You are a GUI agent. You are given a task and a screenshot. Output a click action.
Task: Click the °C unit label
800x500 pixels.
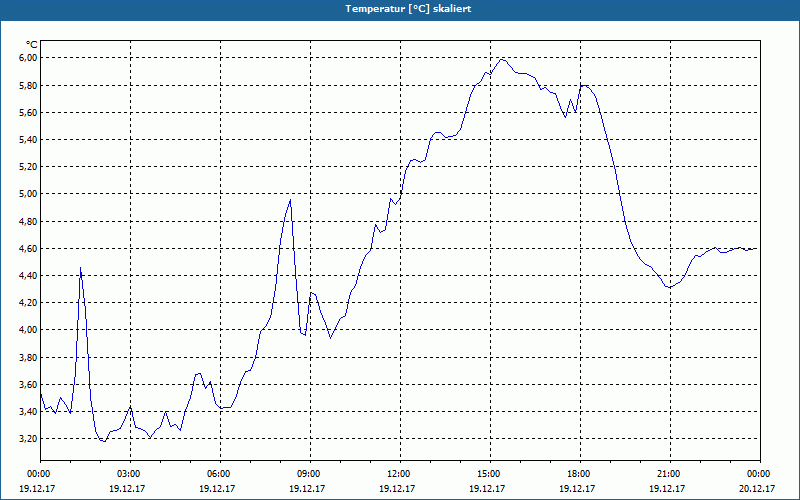pos(32,45)
